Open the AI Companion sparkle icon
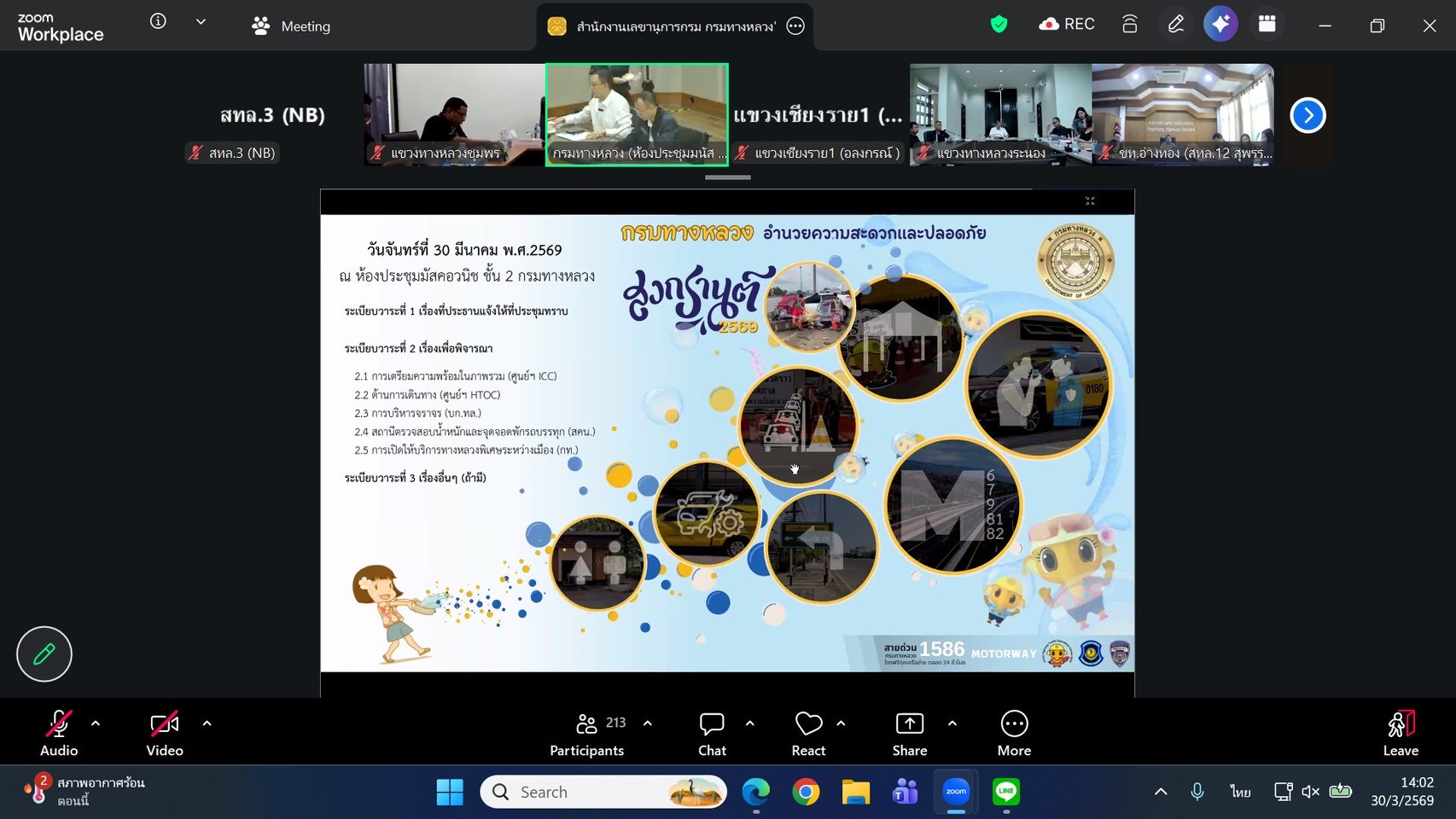 point(1220,25)
